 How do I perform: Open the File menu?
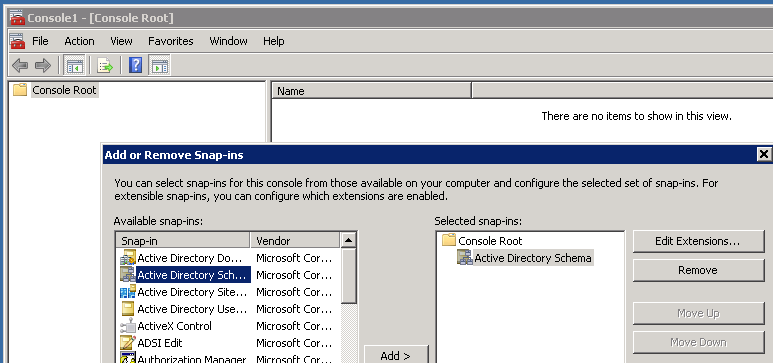40,41
